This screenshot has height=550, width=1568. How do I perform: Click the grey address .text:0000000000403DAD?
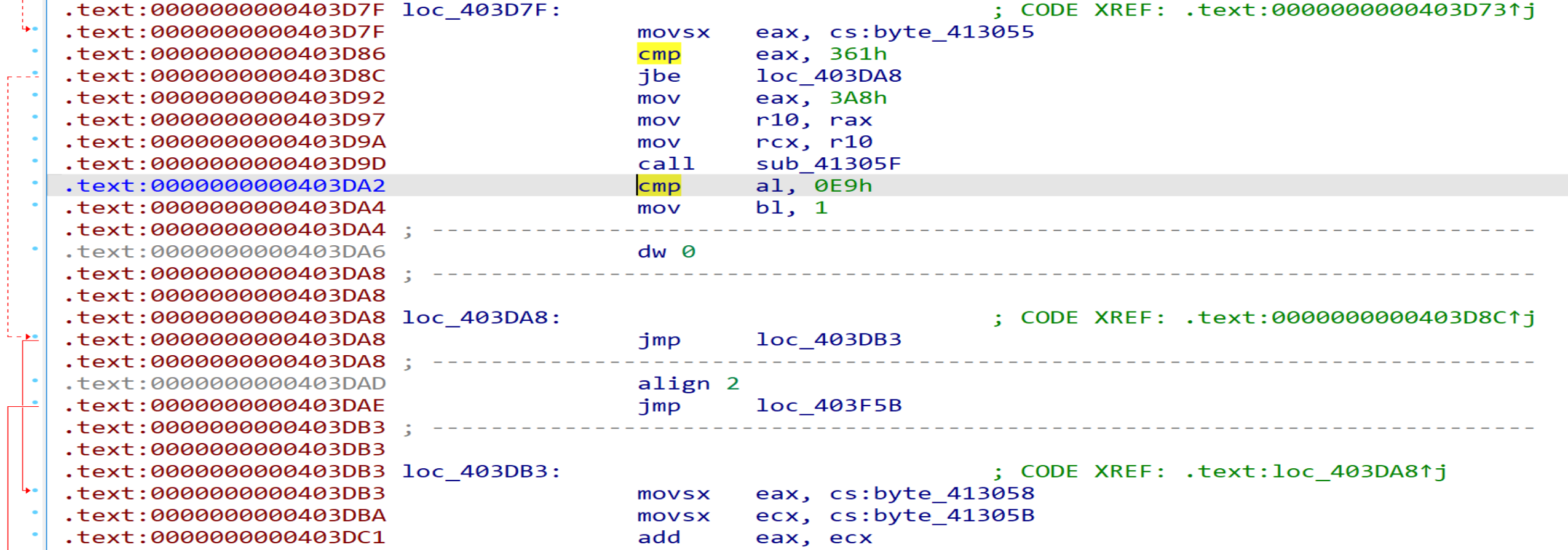coord(224,383)
